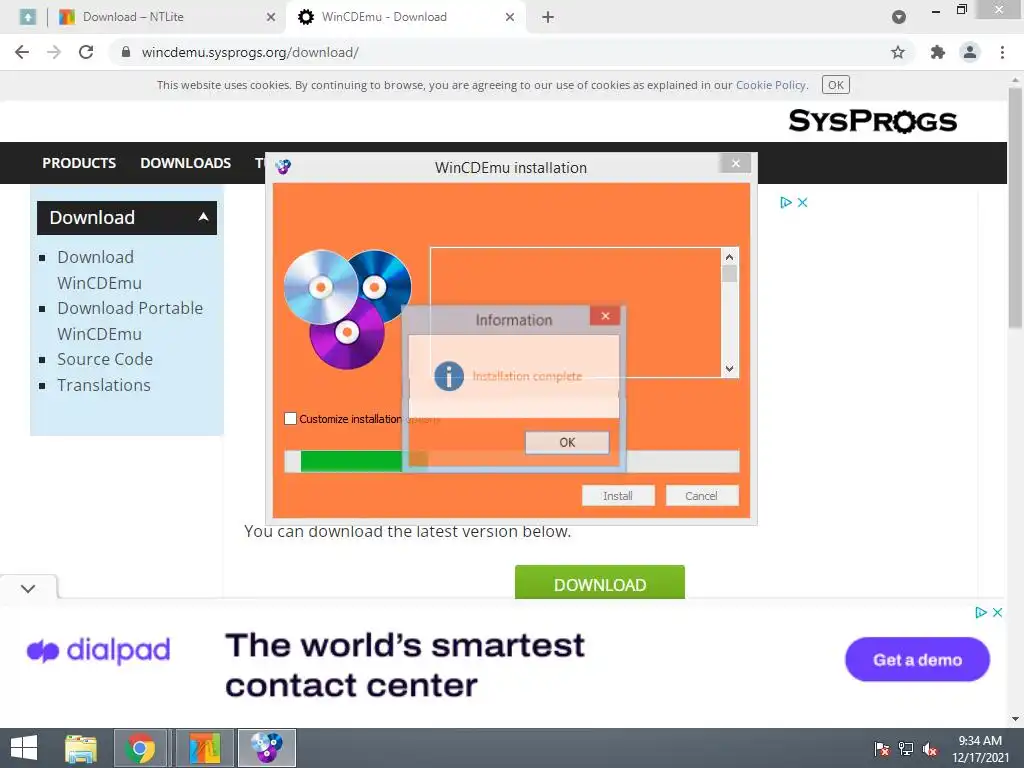
Task: Open the Download WinCDEmu sidebar link
Action: click(99, 270)
